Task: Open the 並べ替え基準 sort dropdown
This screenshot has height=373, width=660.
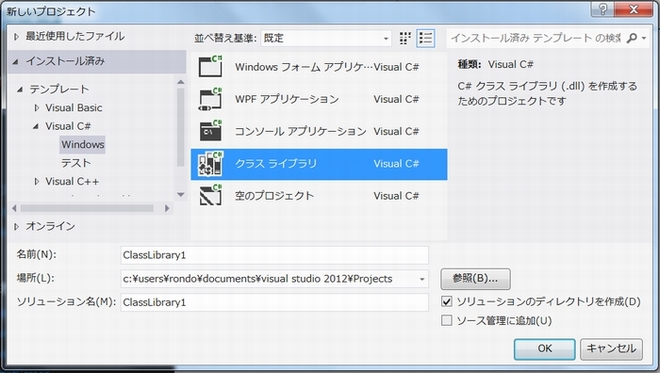Action: [326, 38]
